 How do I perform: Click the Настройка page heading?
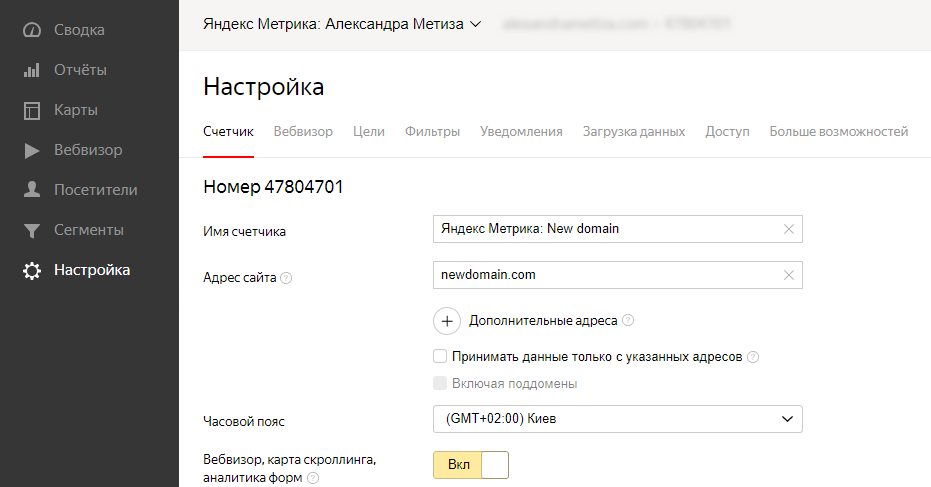(264, 87)
